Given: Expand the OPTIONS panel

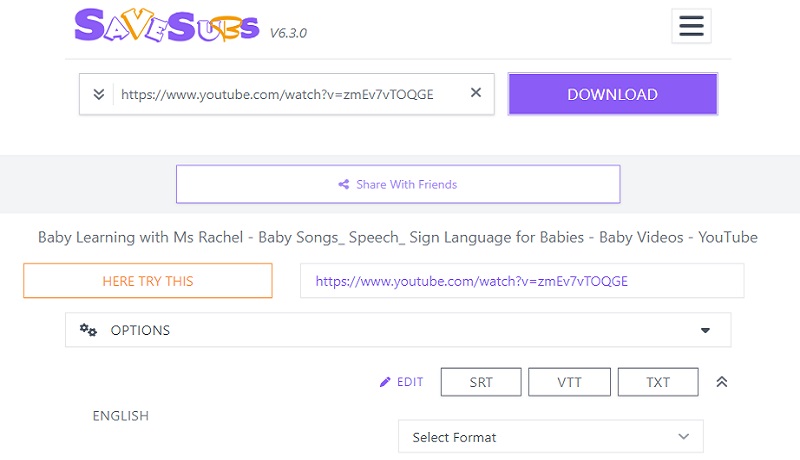Looking at the screenshot, I should pos(398,330).
